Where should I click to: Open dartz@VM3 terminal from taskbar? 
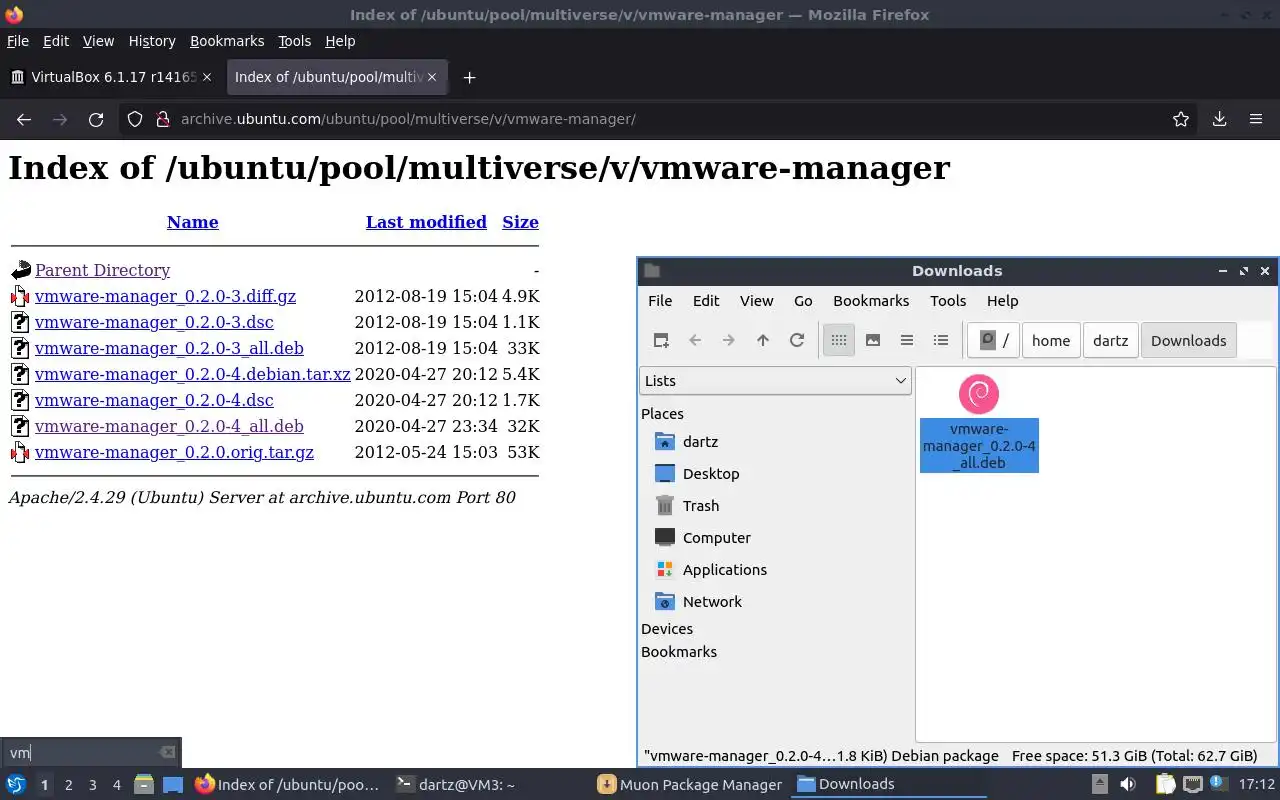pyautogui.click(x=455, y=784)
